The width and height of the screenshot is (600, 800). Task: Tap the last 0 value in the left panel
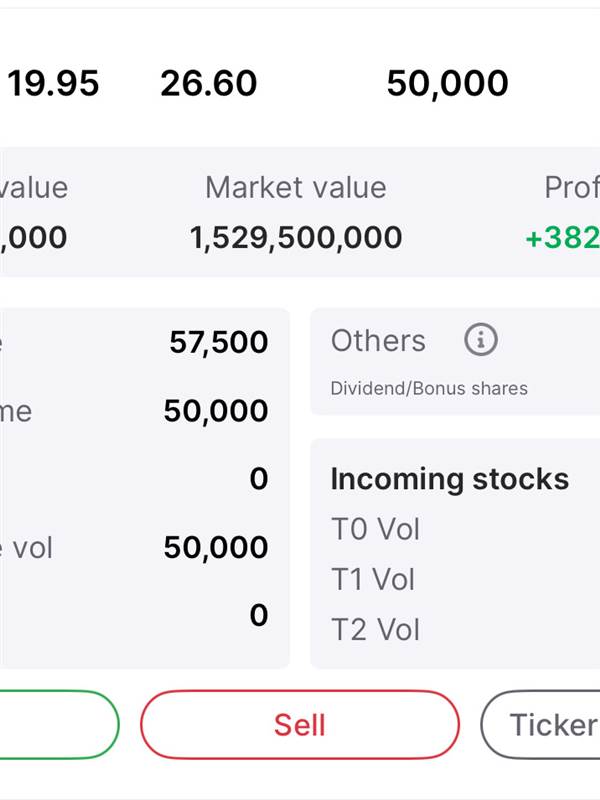click(x=259, y=615)
